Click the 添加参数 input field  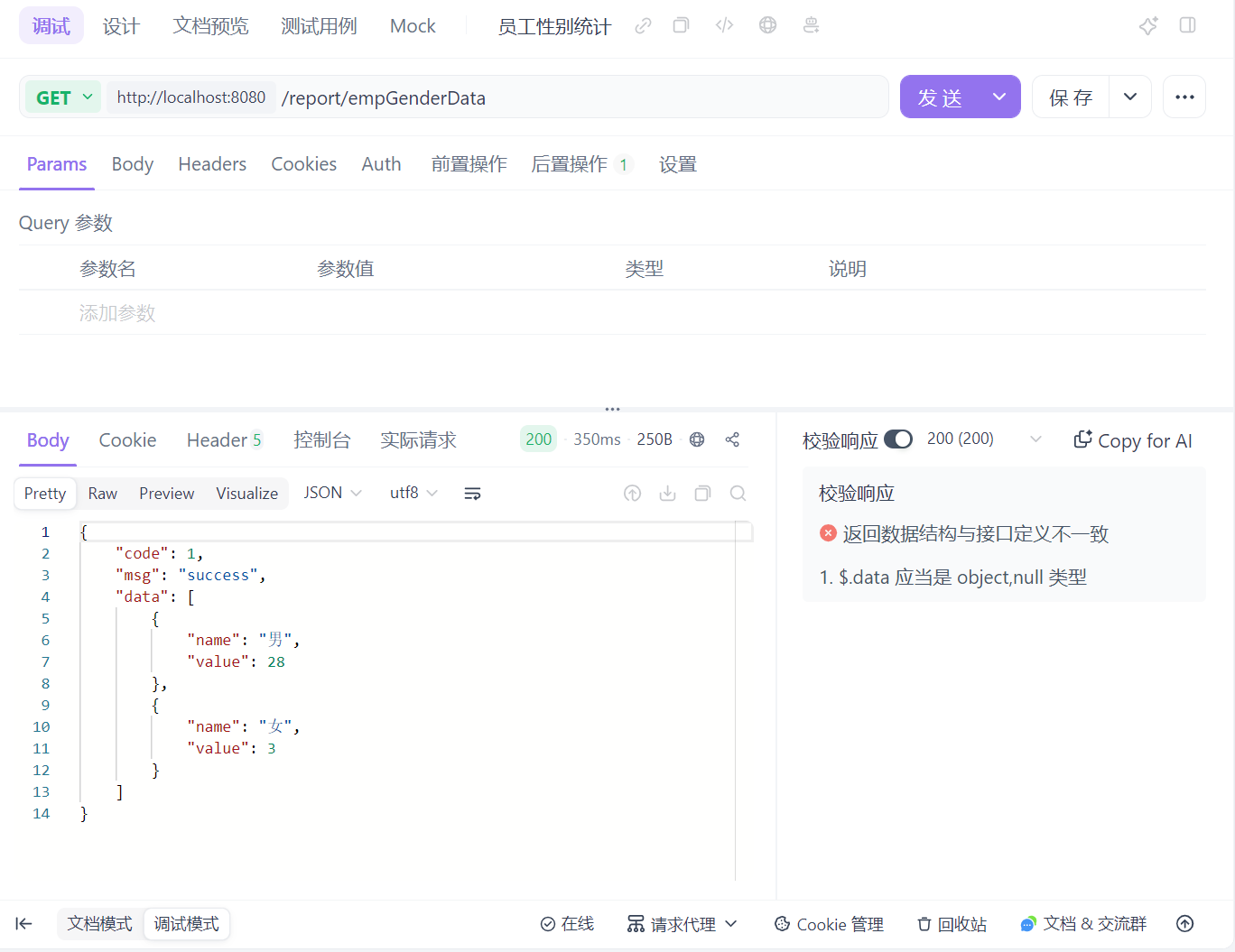(x=117, y=313)
